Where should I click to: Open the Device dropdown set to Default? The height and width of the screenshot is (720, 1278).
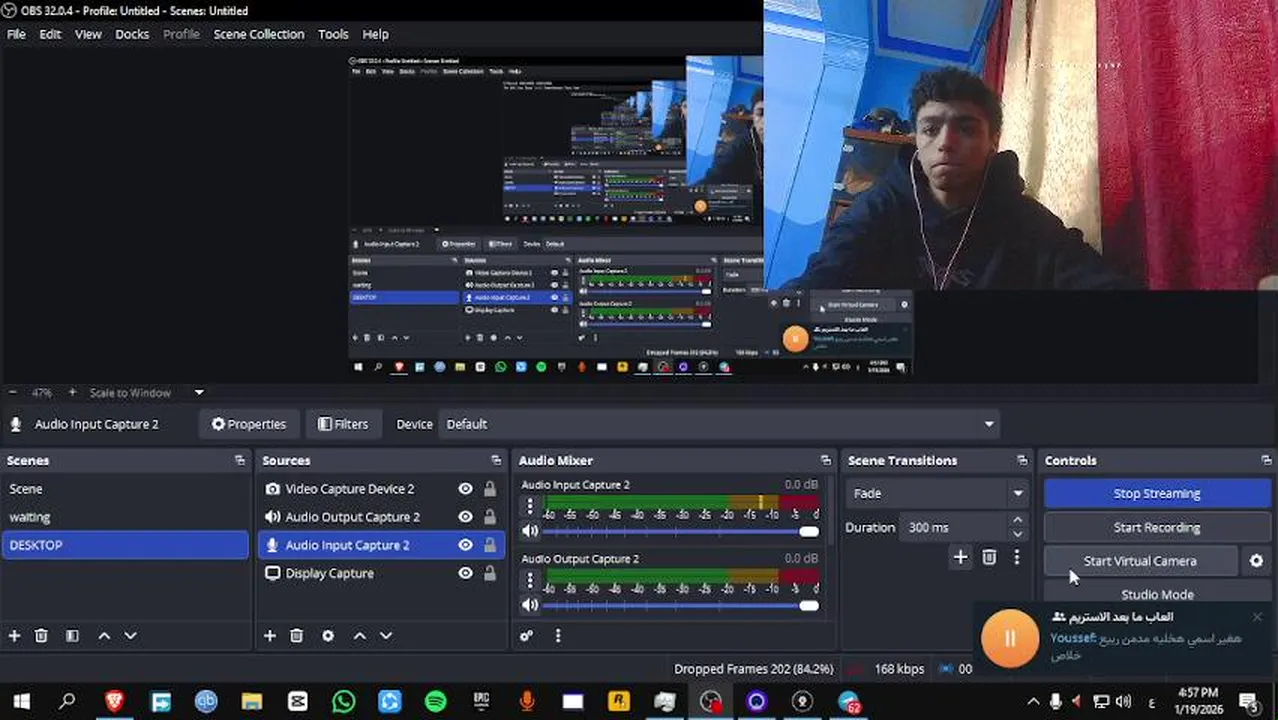tap(719, 424)
